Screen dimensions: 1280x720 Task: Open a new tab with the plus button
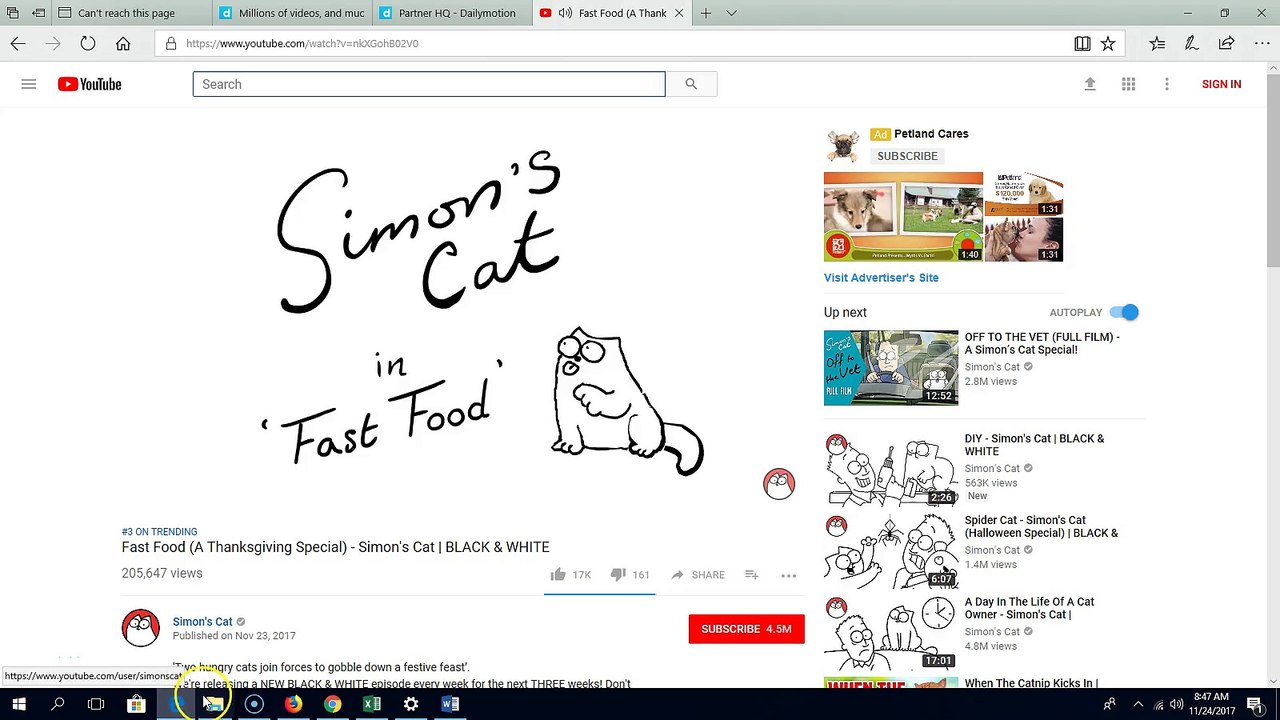(706, 13)
